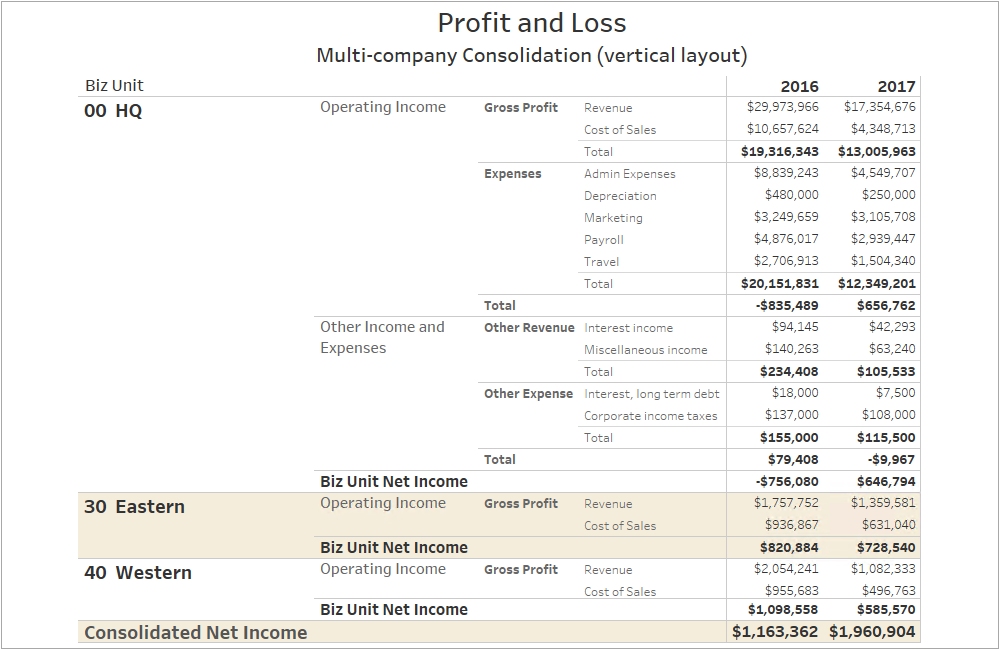The image size is (1000, 650).
Task: Click long term debt 2016 value $18,000
Action: 795,393
